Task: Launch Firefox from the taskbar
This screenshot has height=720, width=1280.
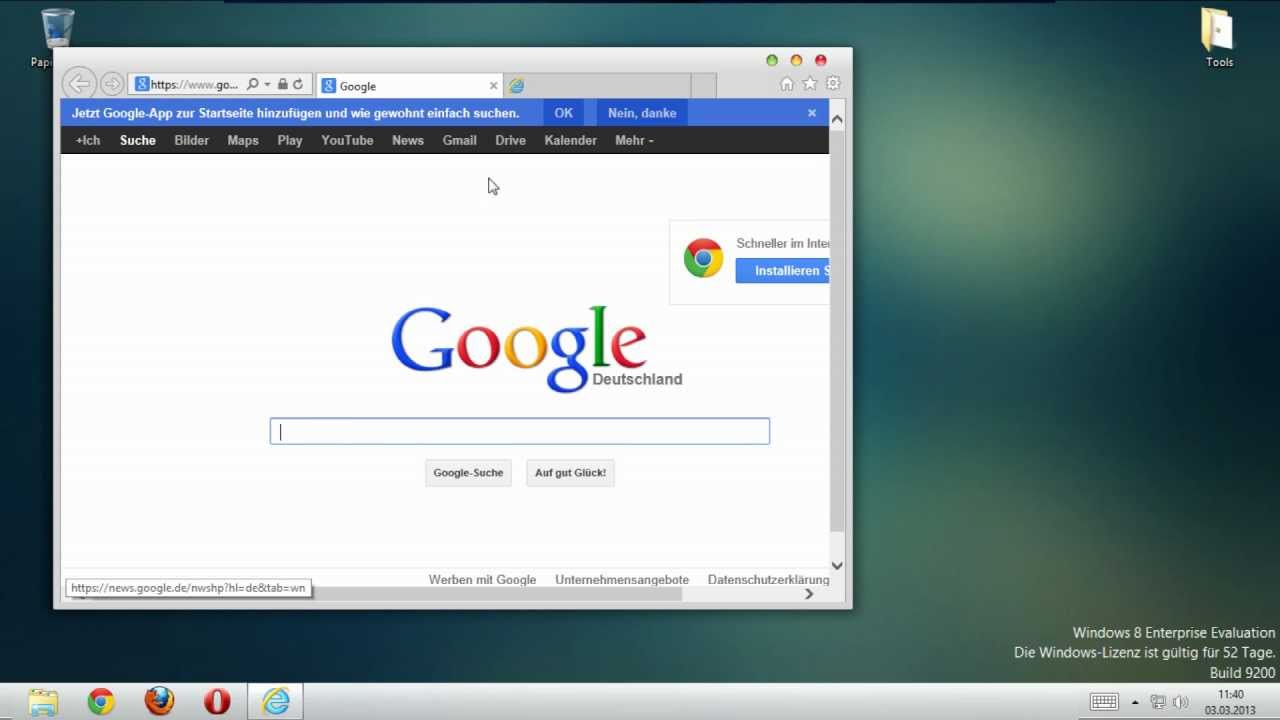Action: [x=159, y=702]
